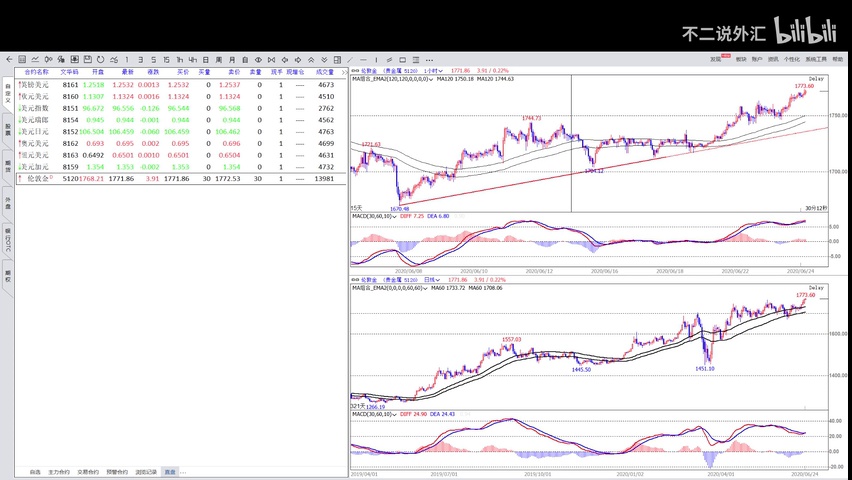Switch to weekly period '周' toolbar icon
The height and width of the screenshot is (480, 852).
(218, 59)
